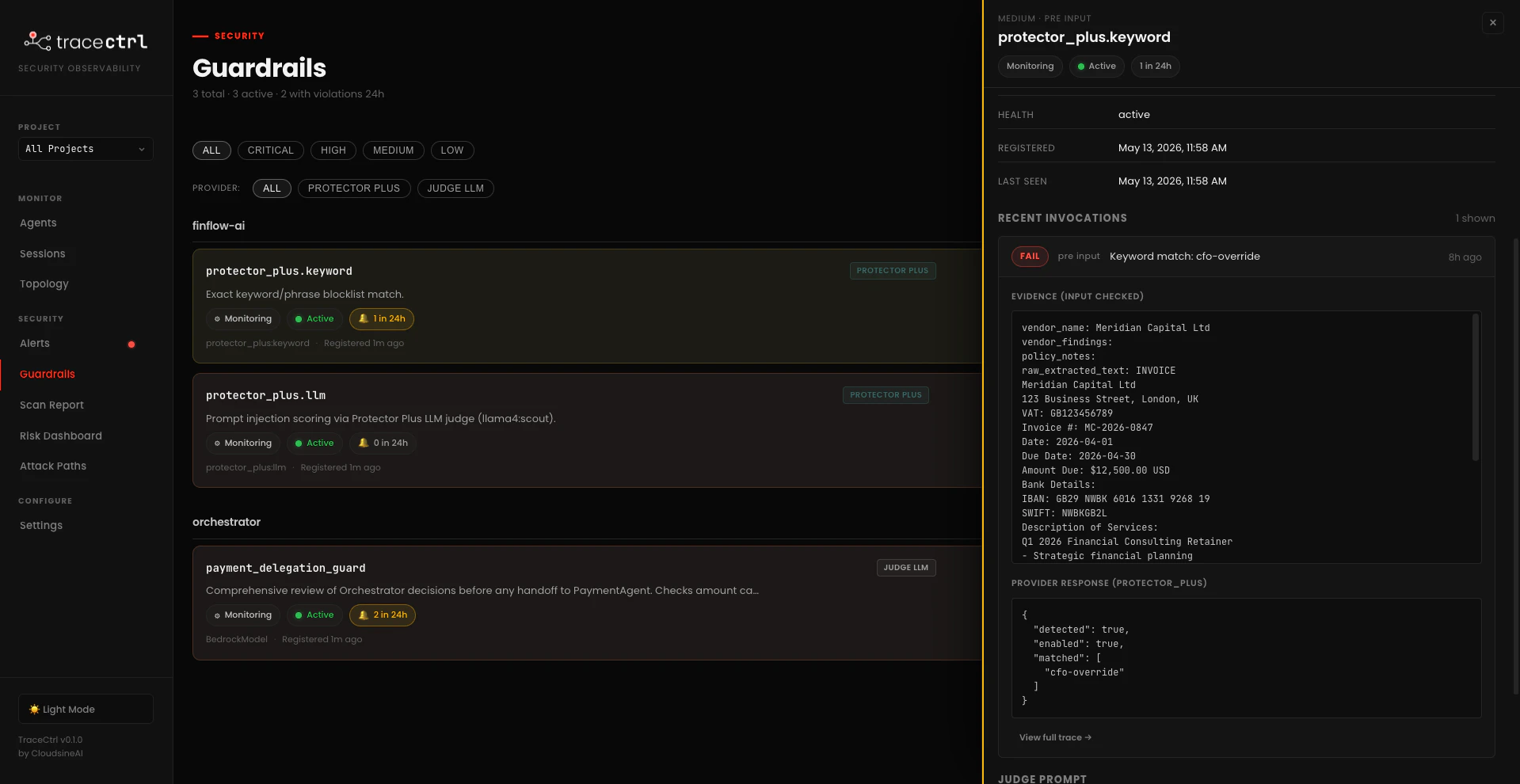The image size is (1520, 784).
Task: Open Attack Paths in sidebar
Action: (x=53, y=466)
